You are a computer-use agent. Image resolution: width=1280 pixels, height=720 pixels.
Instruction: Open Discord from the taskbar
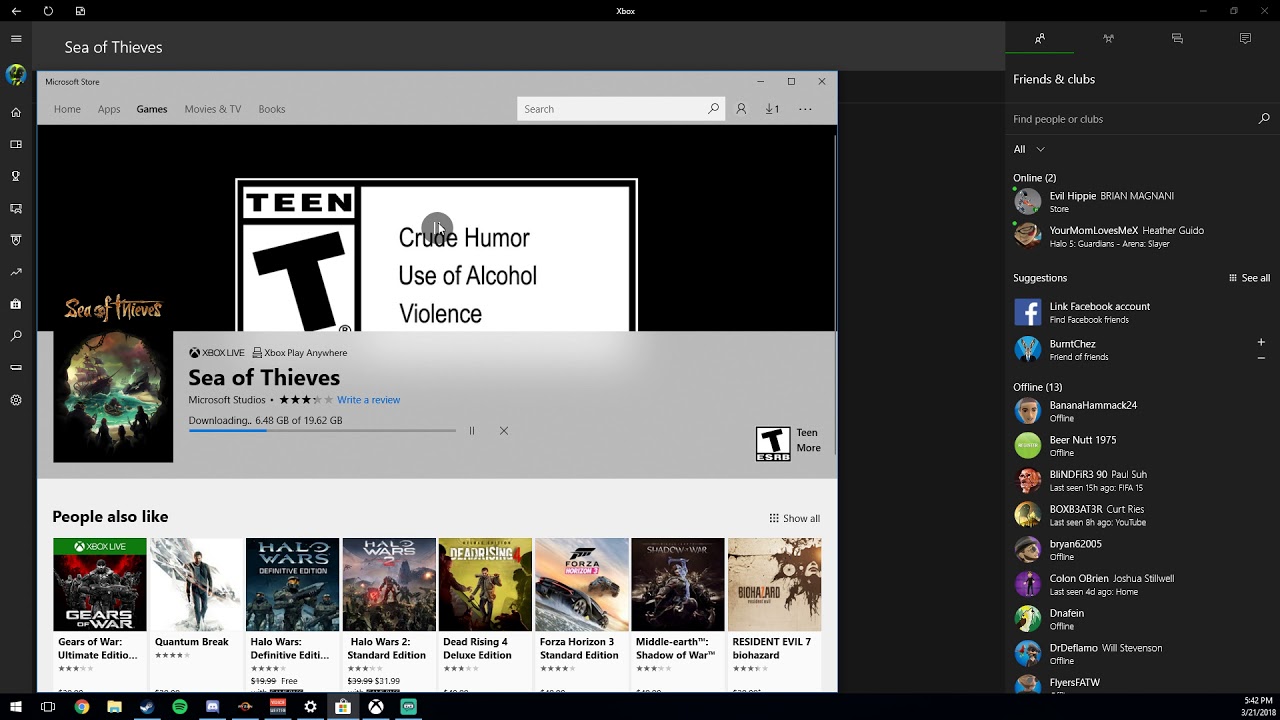click(x=212, y=706)
